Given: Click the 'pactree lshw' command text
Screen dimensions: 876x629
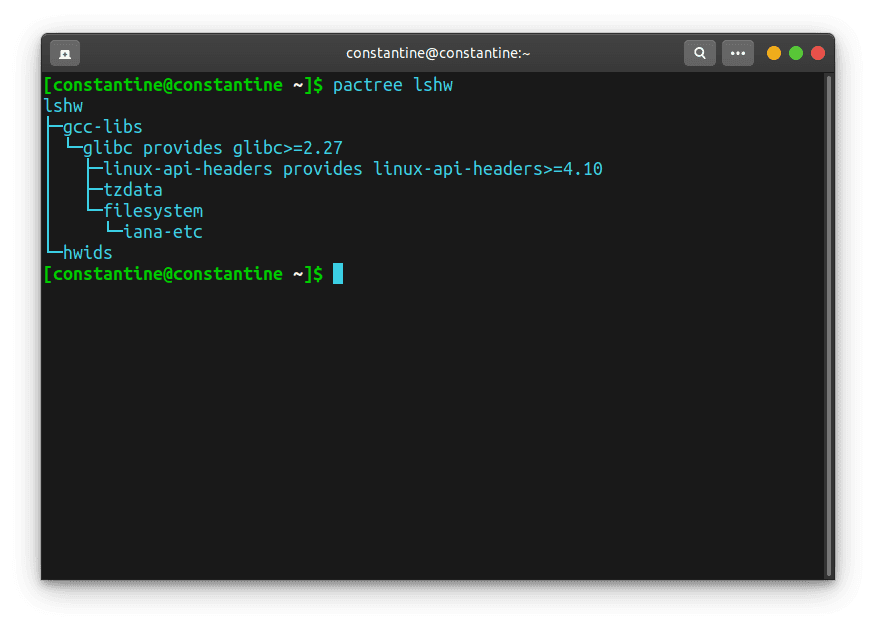Looking at the screenshot, I should tap(392, 85).
